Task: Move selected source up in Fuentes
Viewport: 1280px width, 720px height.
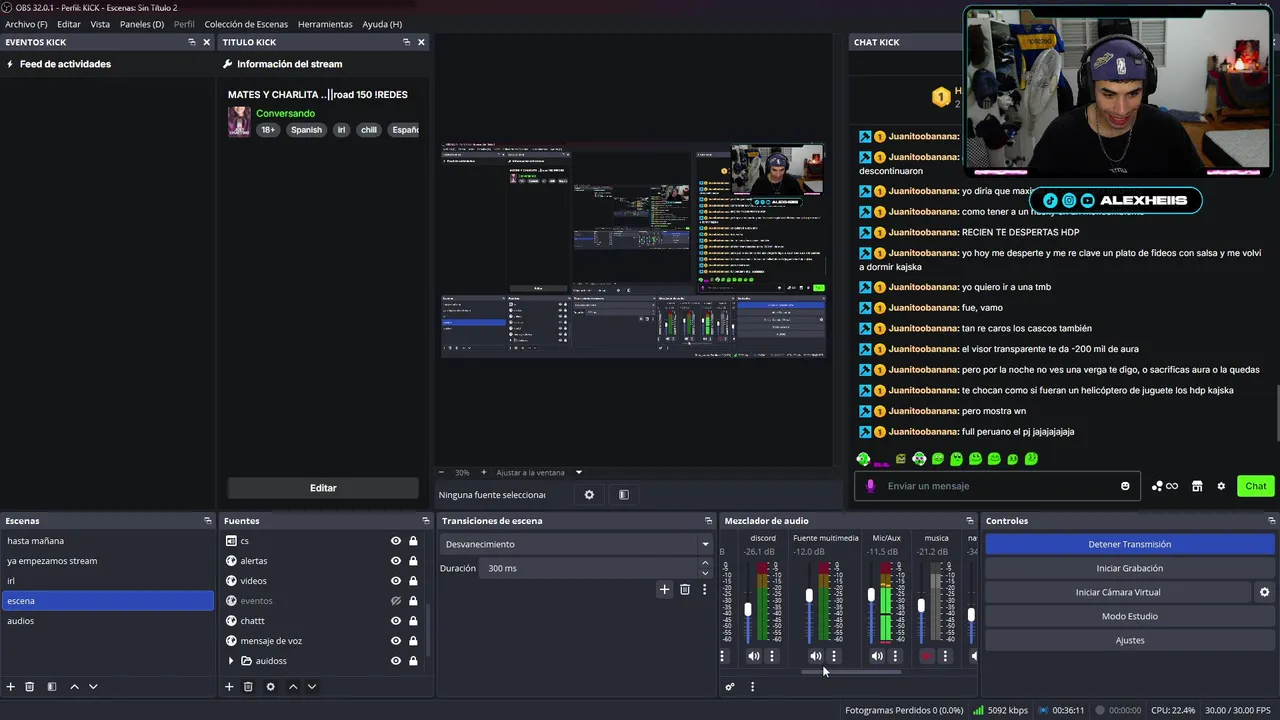Action: 293,687
